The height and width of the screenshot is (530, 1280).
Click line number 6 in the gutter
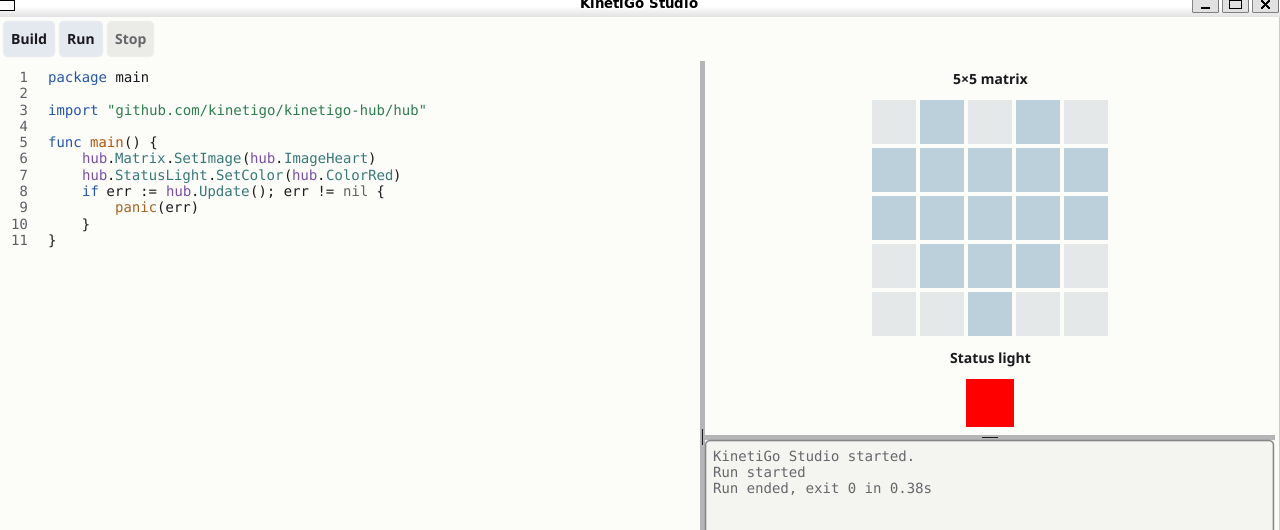coord(23,159)
